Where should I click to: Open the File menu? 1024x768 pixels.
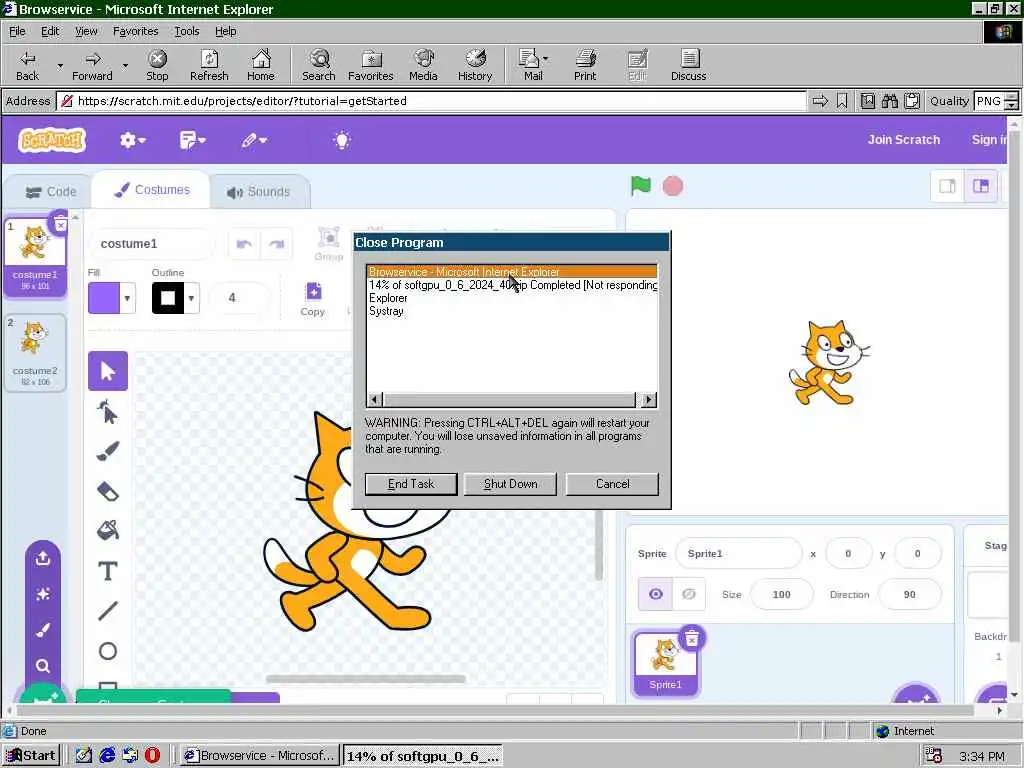17,31
